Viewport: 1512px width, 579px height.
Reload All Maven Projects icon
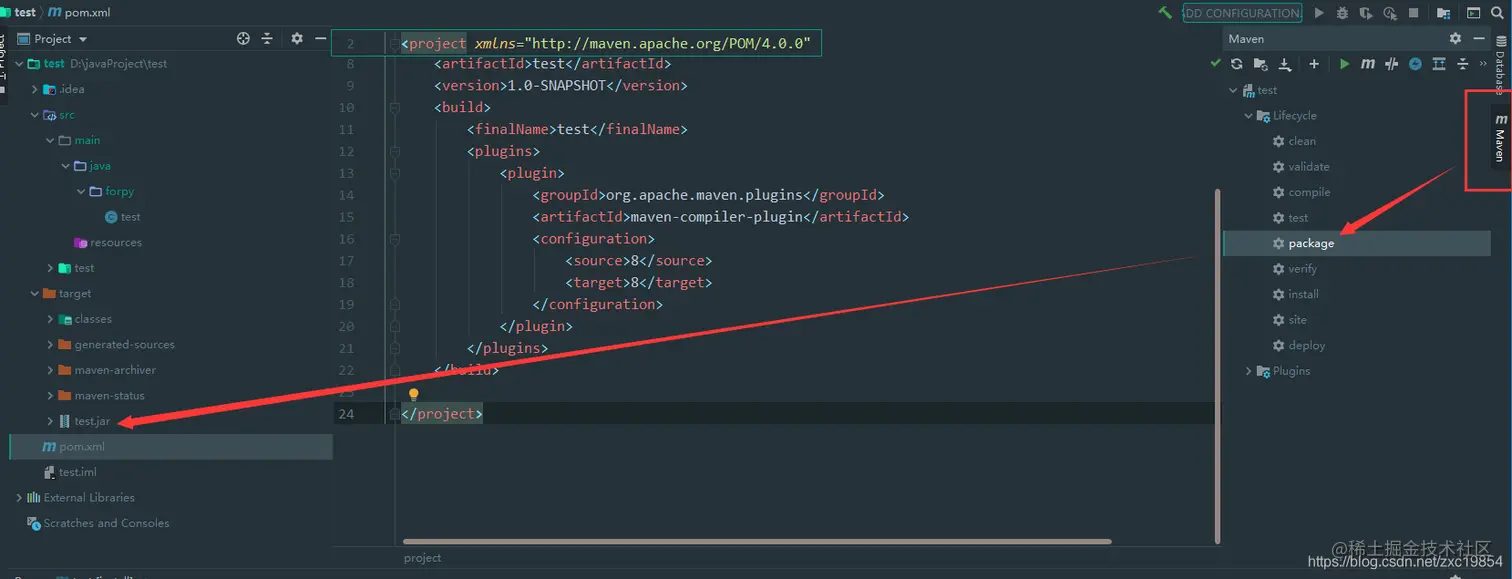click(1237, 64)
